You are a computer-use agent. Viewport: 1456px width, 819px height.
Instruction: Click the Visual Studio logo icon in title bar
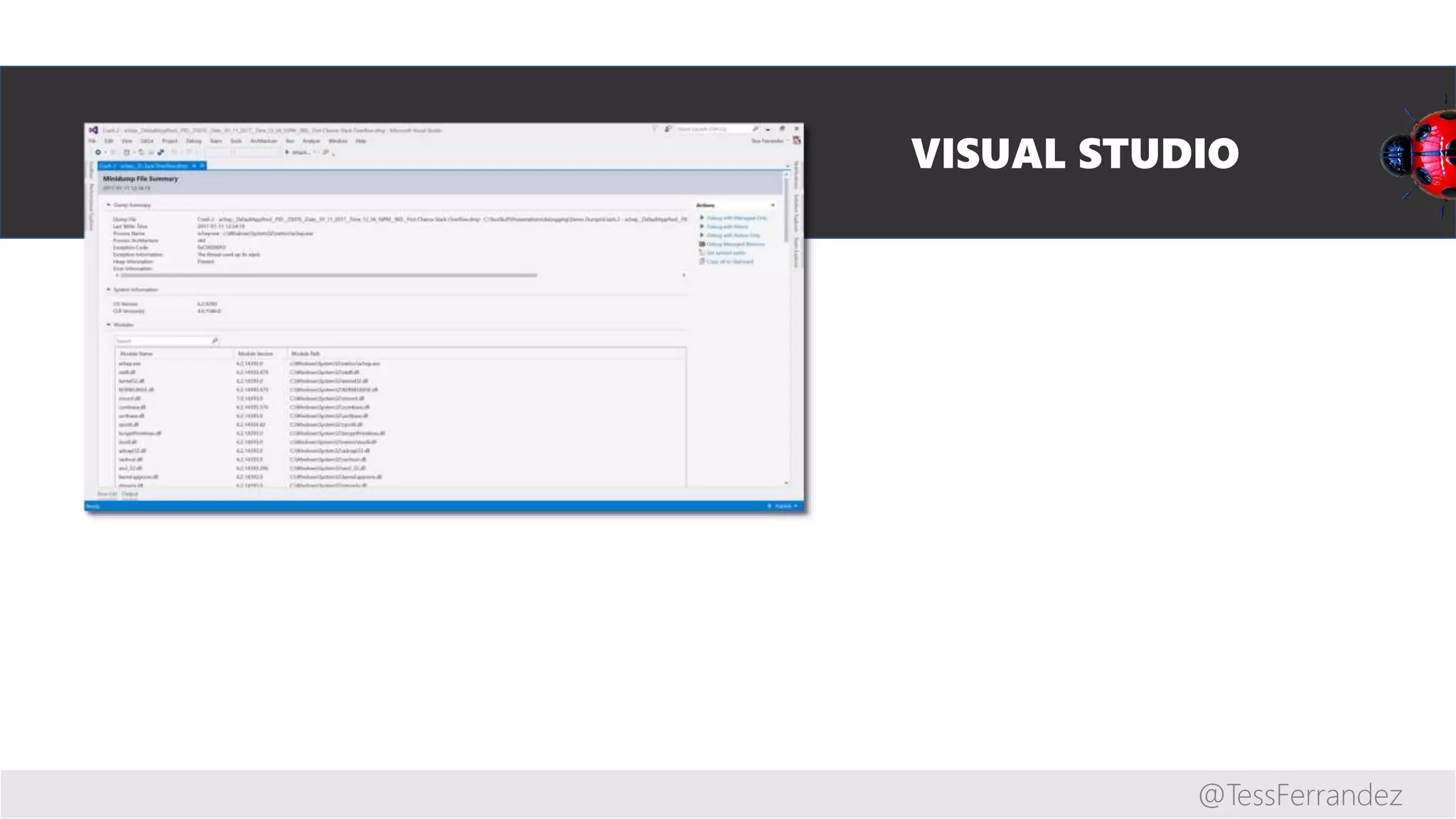click(x=93, y=130)
